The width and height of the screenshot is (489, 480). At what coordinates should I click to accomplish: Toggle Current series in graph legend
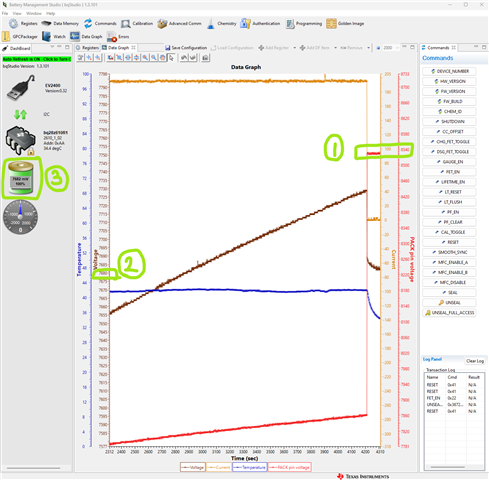(x=219, y=467)
